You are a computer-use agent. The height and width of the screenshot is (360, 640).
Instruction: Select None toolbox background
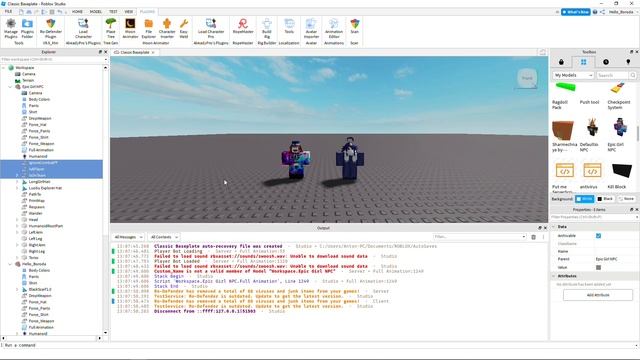[x=626, y=199]
